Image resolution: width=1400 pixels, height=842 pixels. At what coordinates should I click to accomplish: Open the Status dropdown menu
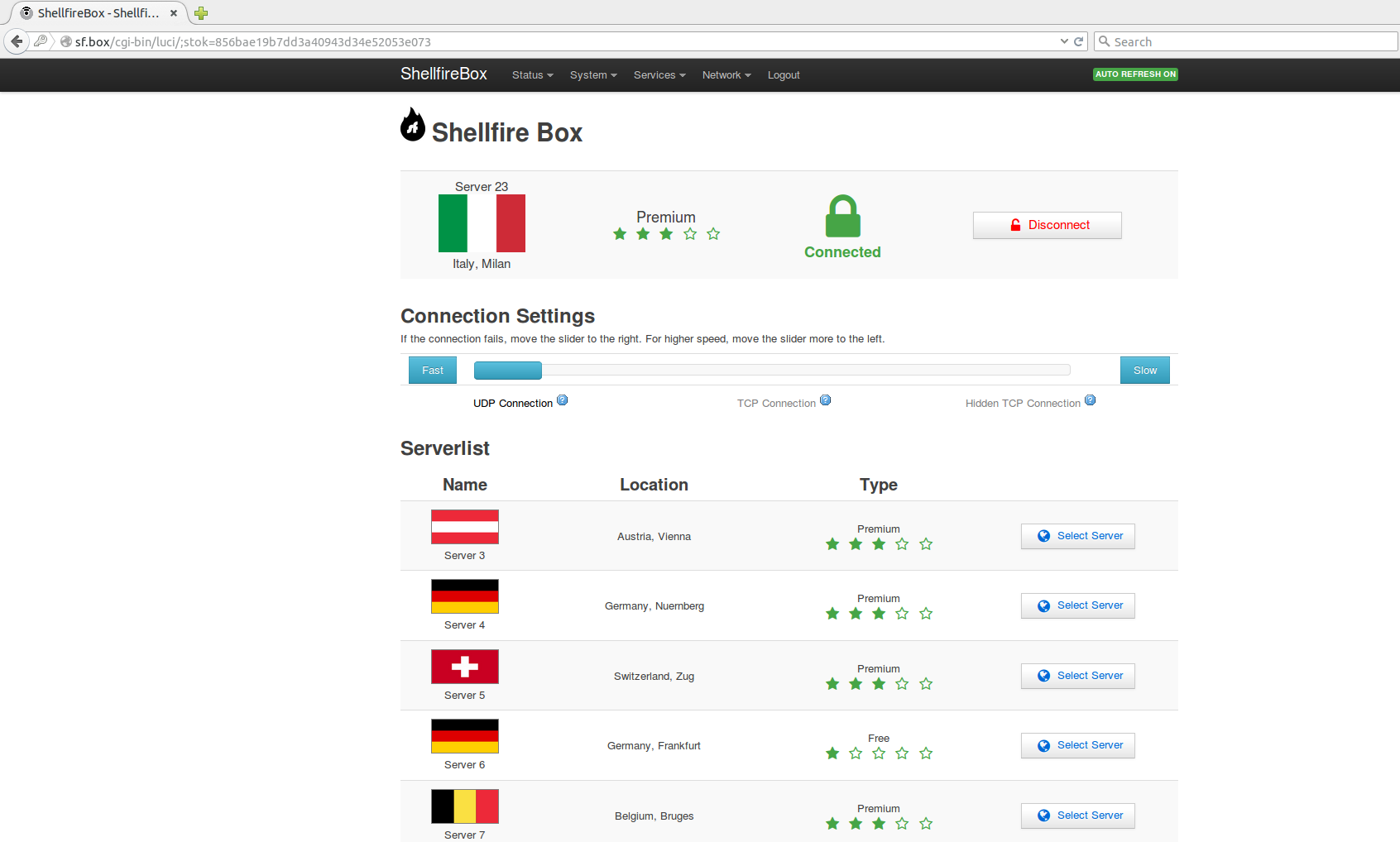pyautogui.click(x=533, y=75)
